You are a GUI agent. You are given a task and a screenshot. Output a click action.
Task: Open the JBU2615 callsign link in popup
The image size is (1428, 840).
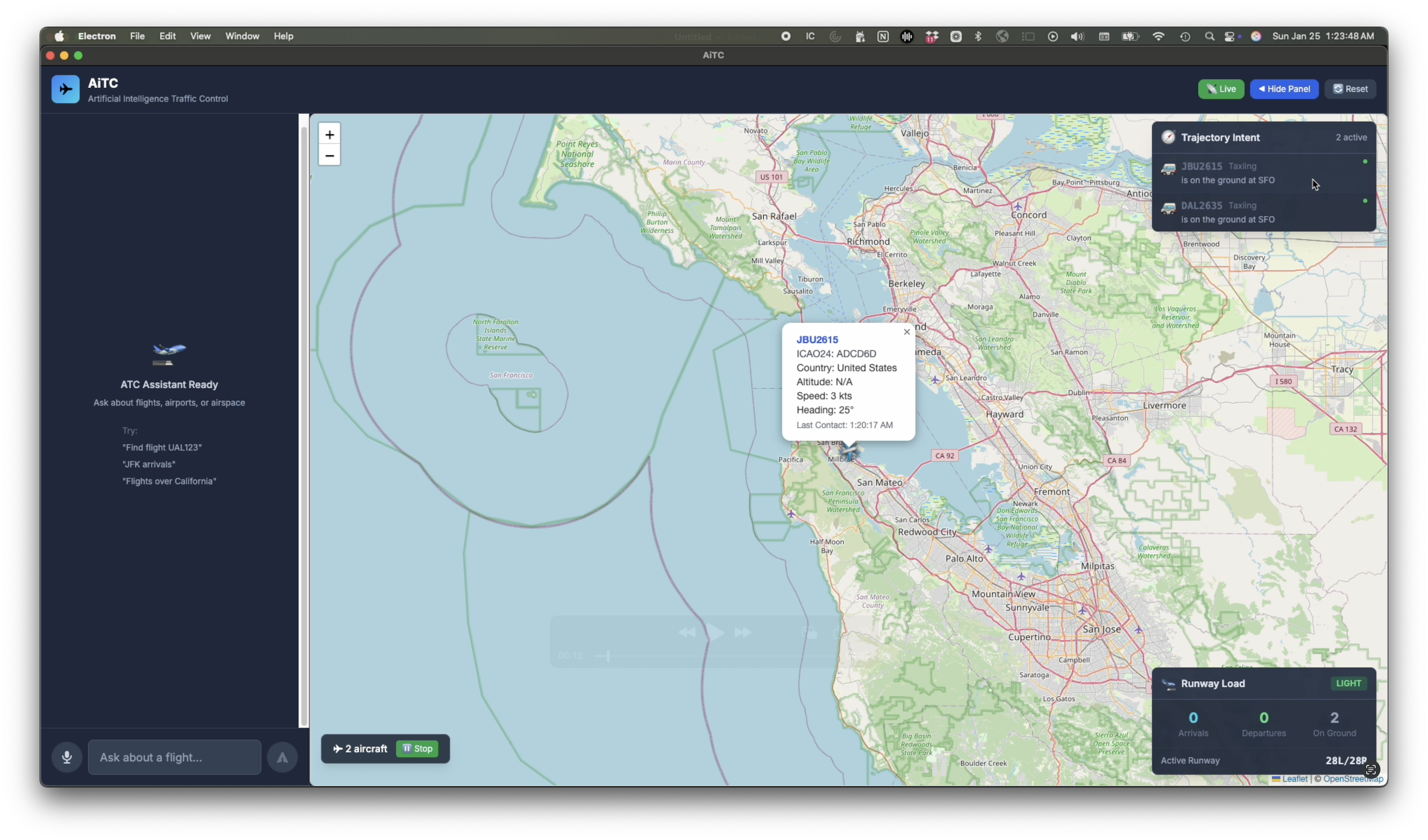click(x=817, y=339)
